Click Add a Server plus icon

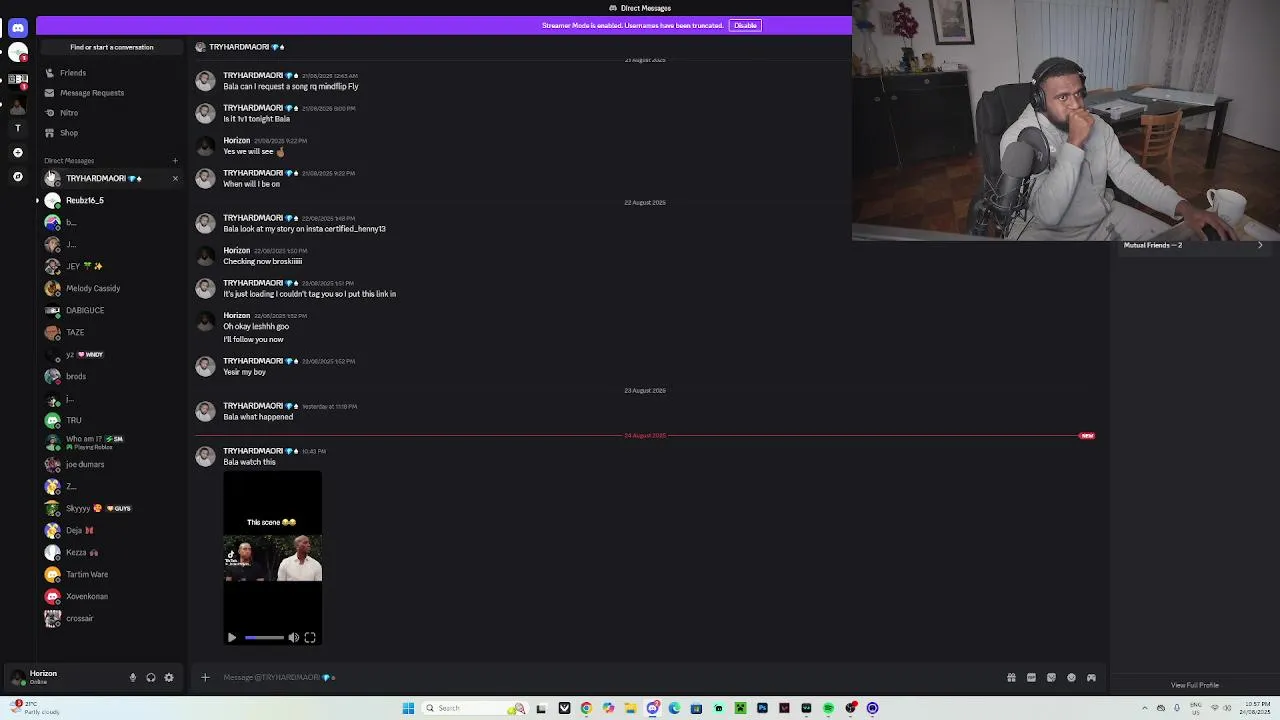18,153
